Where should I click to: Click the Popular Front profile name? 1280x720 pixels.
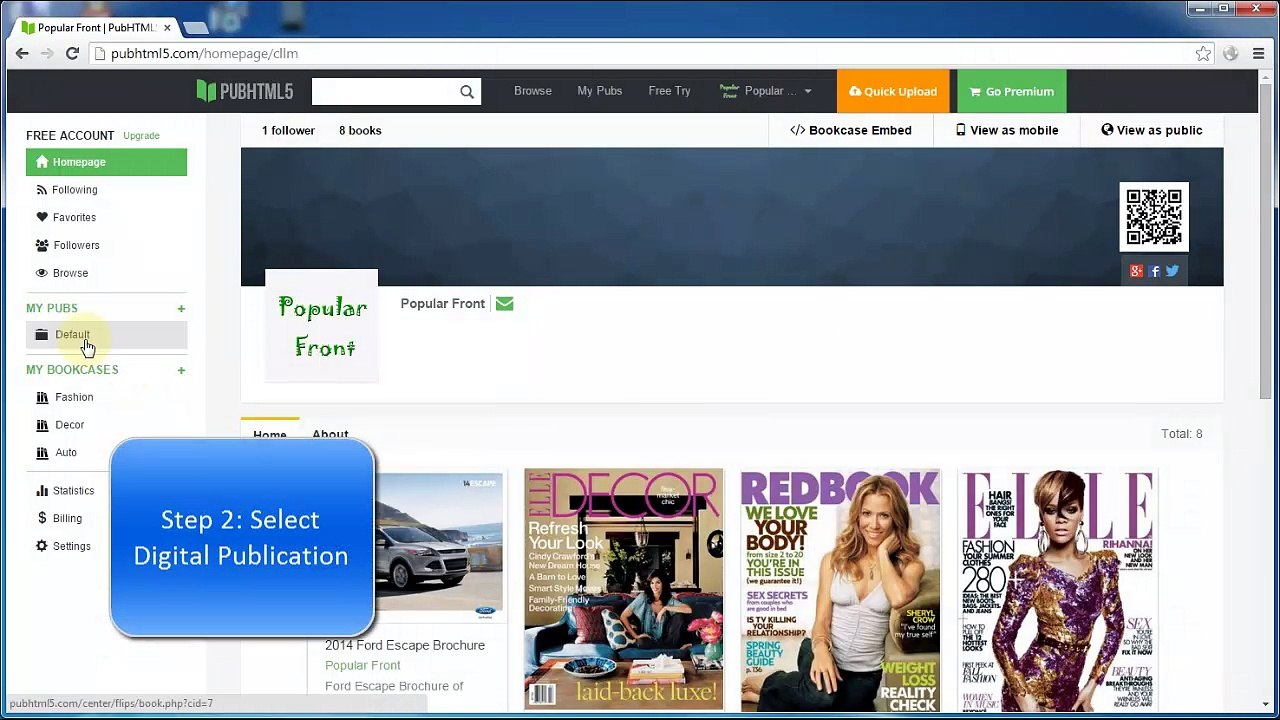click(443, 304)
